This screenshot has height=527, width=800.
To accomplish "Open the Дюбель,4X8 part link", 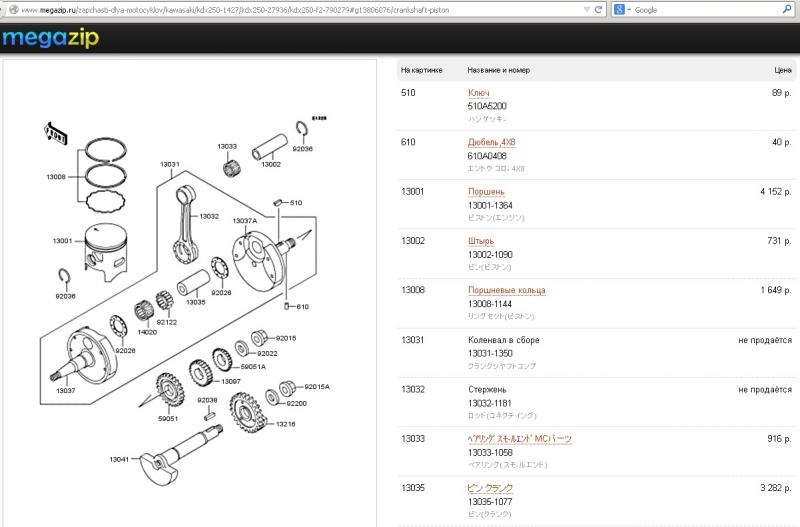I will [491, 142].
